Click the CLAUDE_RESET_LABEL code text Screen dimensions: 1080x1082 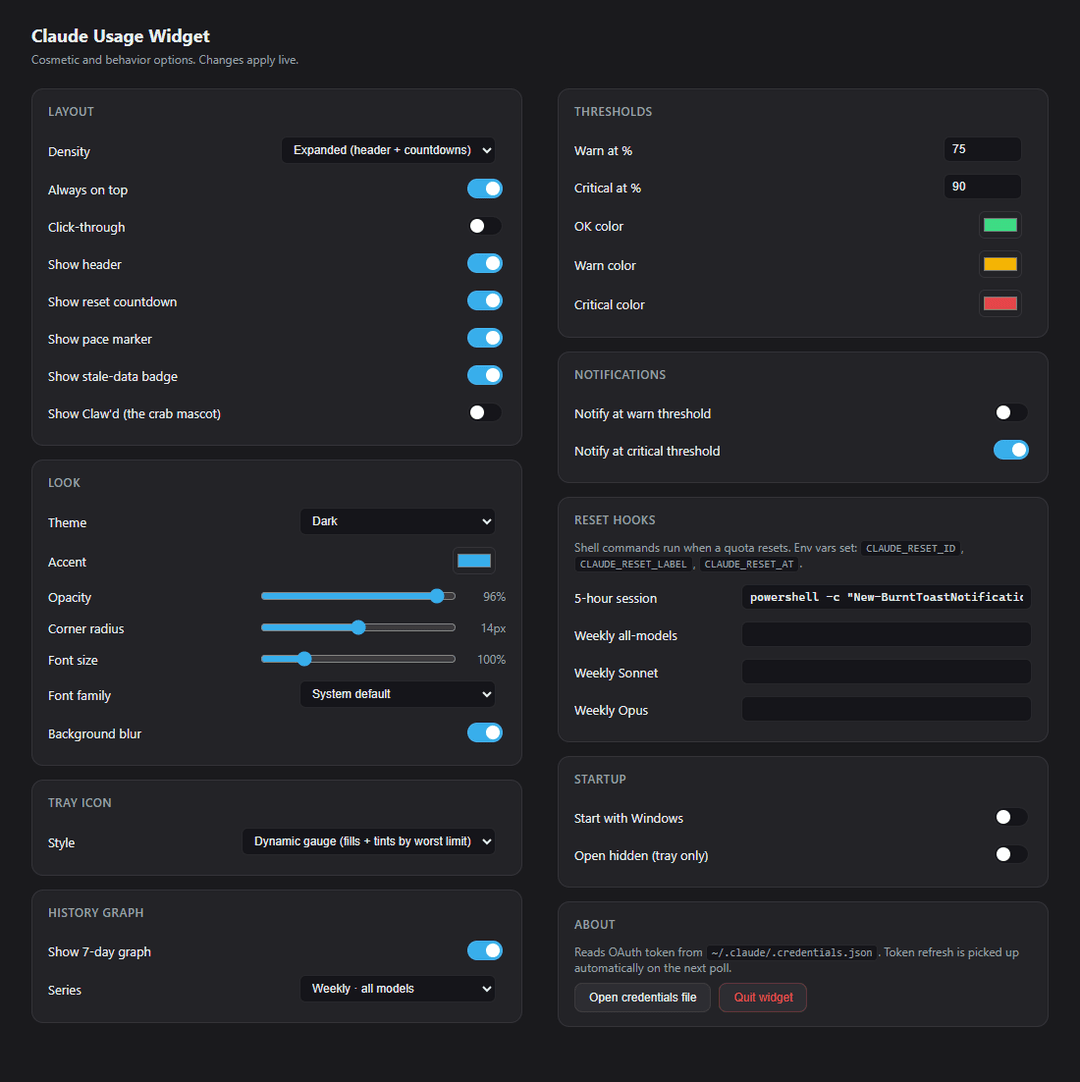(633, 564)
